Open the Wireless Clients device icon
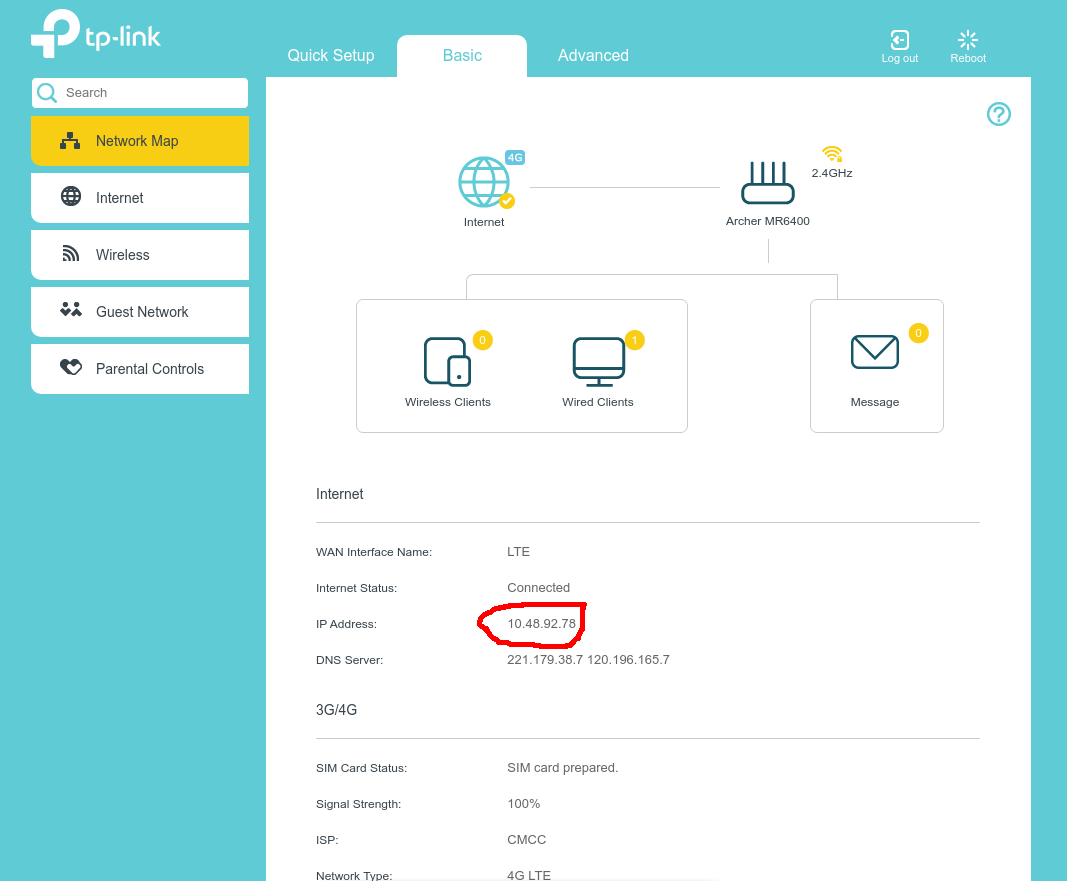The image size is (1067, 881). click(x=447, y=361)
